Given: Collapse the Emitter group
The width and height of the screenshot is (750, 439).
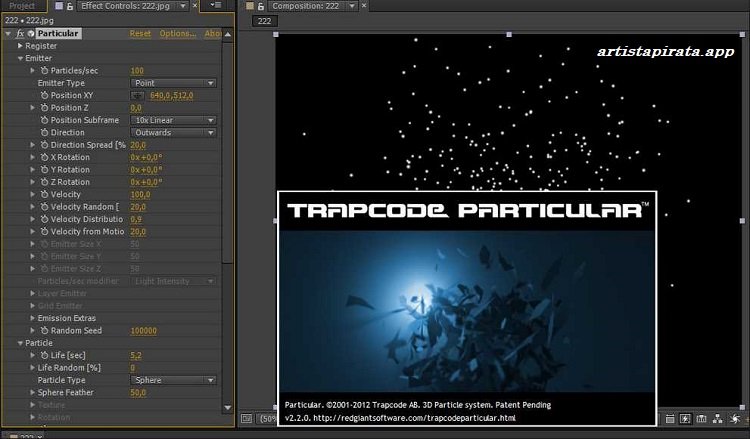Looking at the screenshot, I should 20,58.
